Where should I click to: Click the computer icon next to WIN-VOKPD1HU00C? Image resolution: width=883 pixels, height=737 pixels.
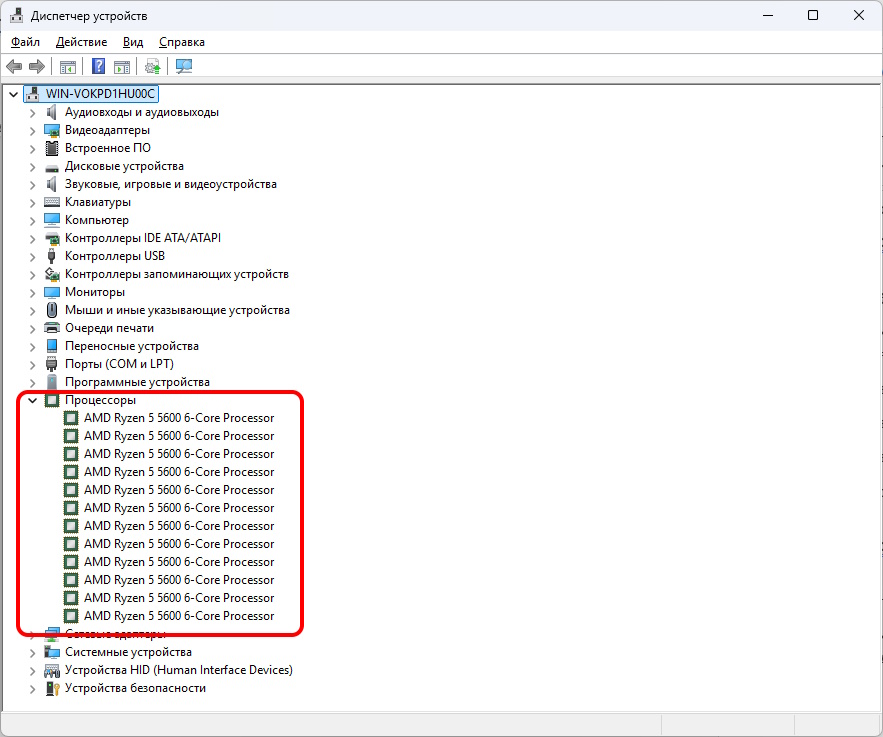[33, 93]
